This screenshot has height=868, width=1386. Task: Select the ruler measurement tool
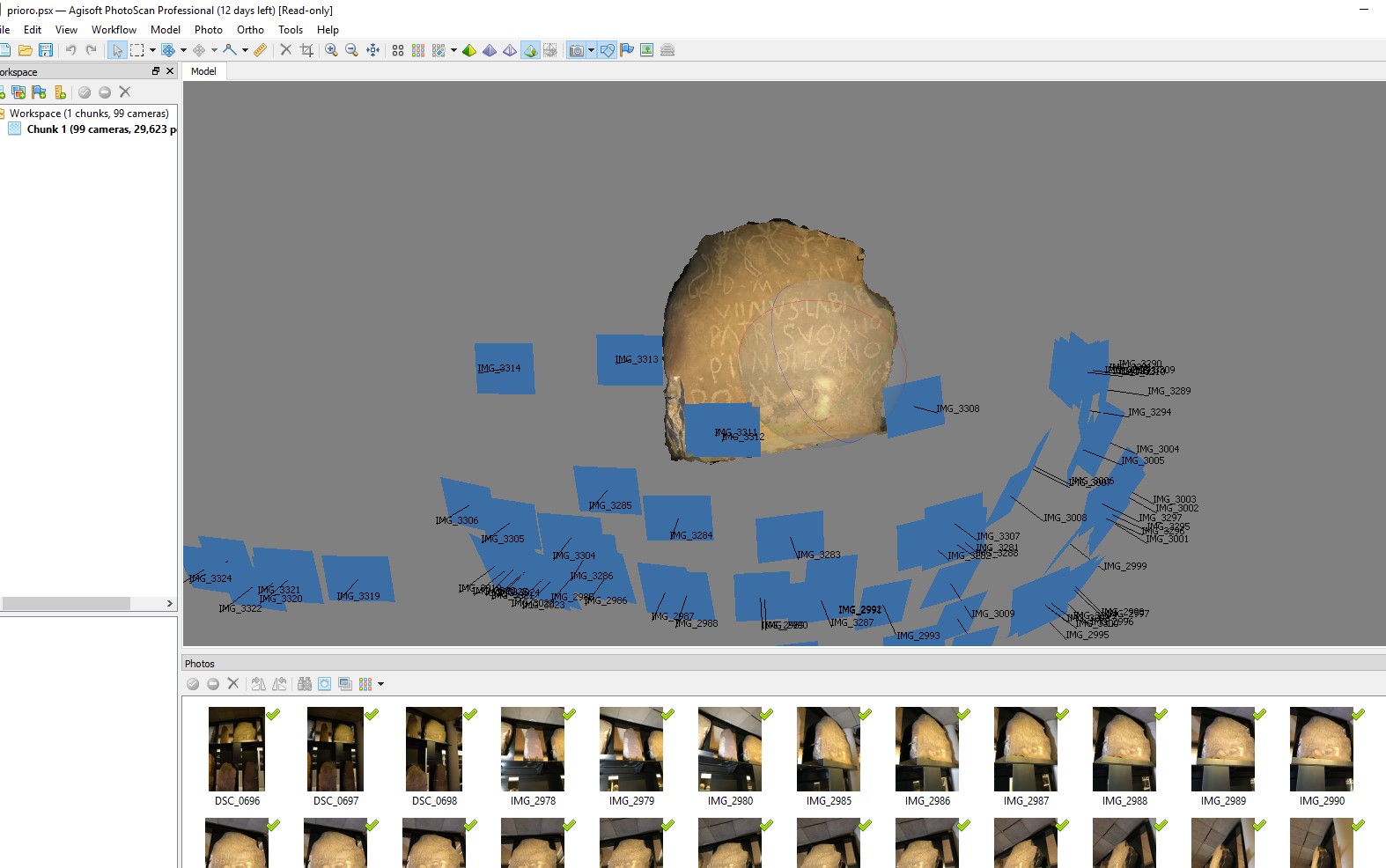(x=260, y=50)
